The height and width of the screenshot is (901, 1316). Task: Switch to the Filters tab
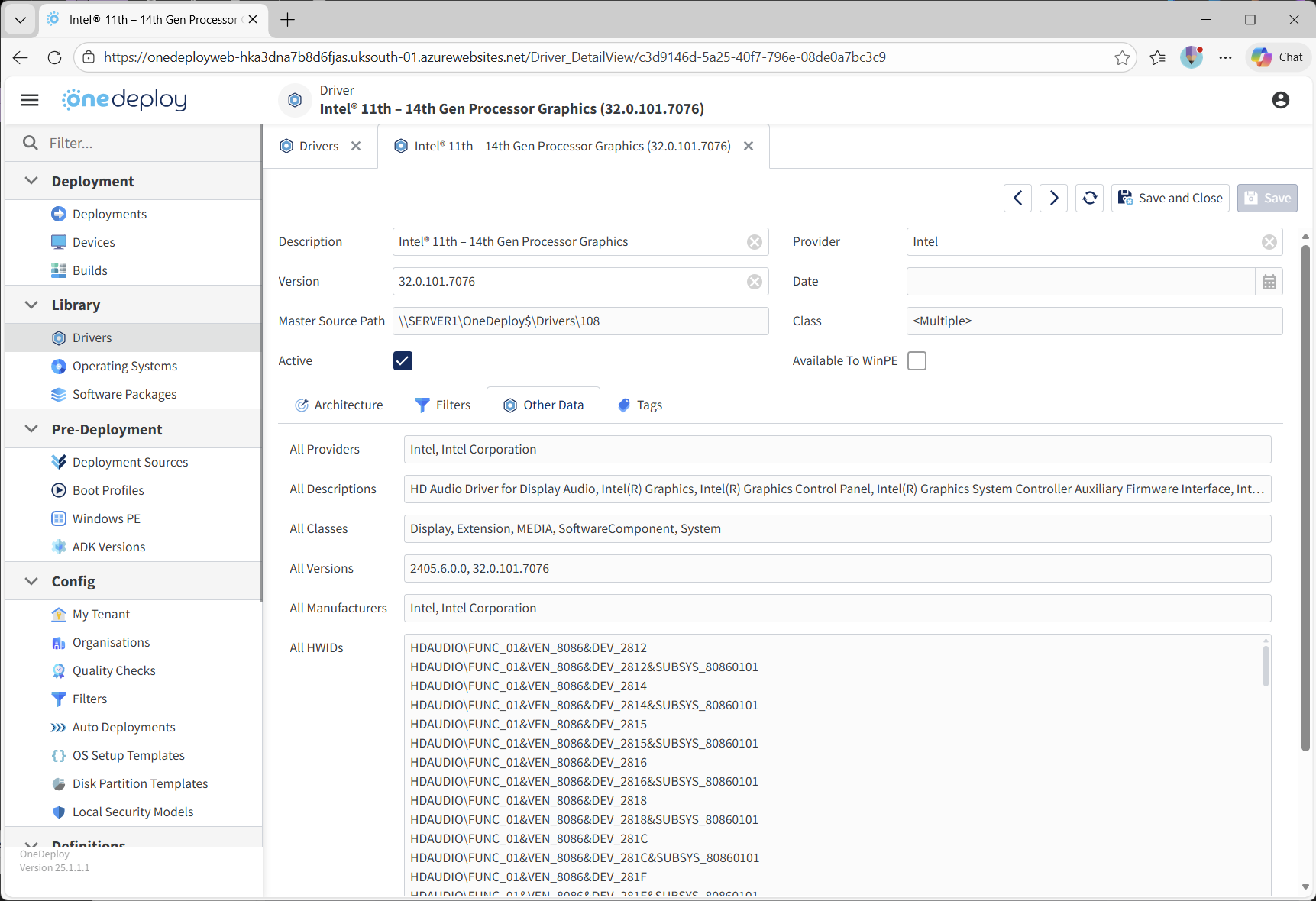coord(443,405)
